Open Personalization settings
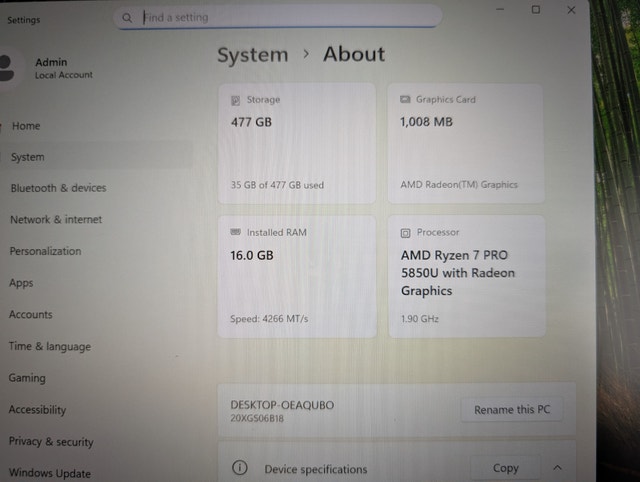This screenshot has width=640, height=482. coord(45,251)
